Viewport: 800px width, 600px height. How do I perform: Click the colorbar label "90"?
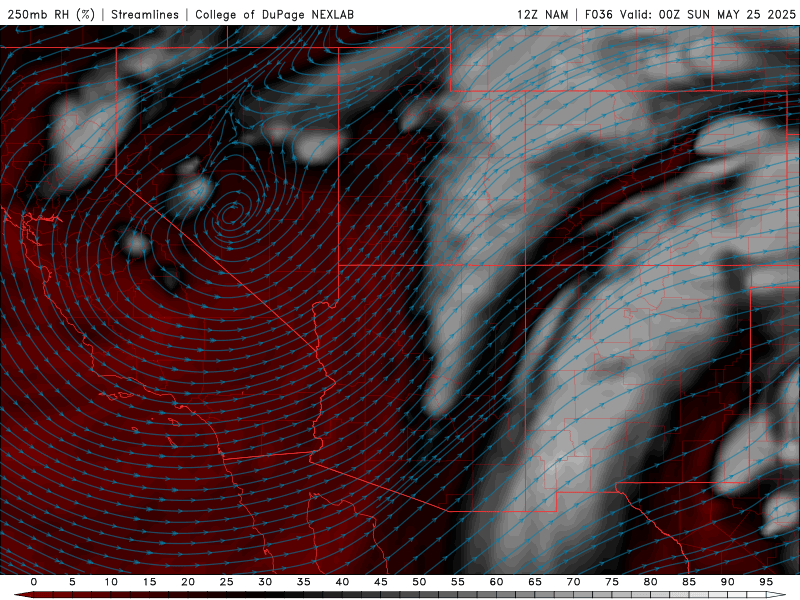point(727,582)
